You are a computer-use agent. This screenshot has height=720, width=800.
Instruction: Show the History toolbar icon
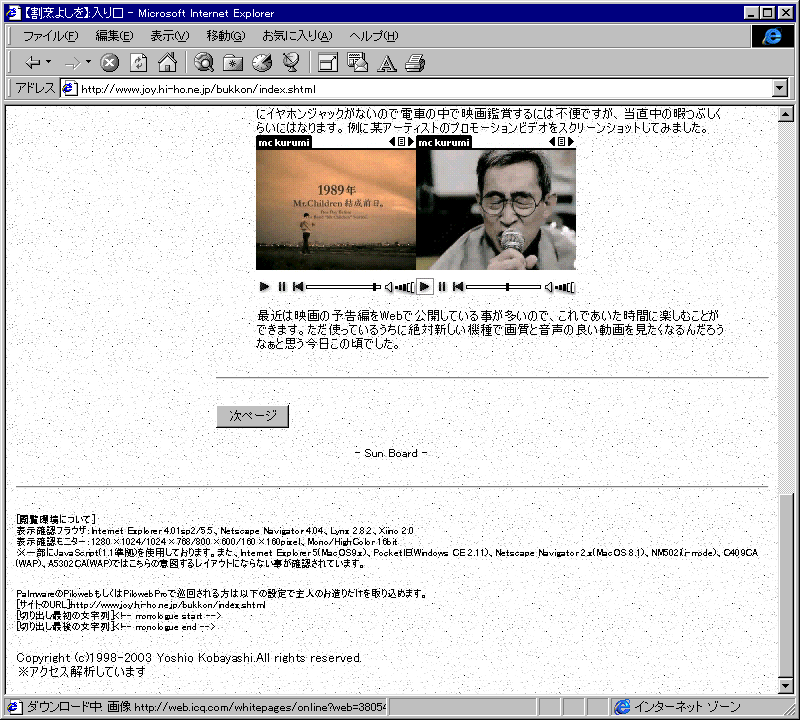[x=262, y=63]
